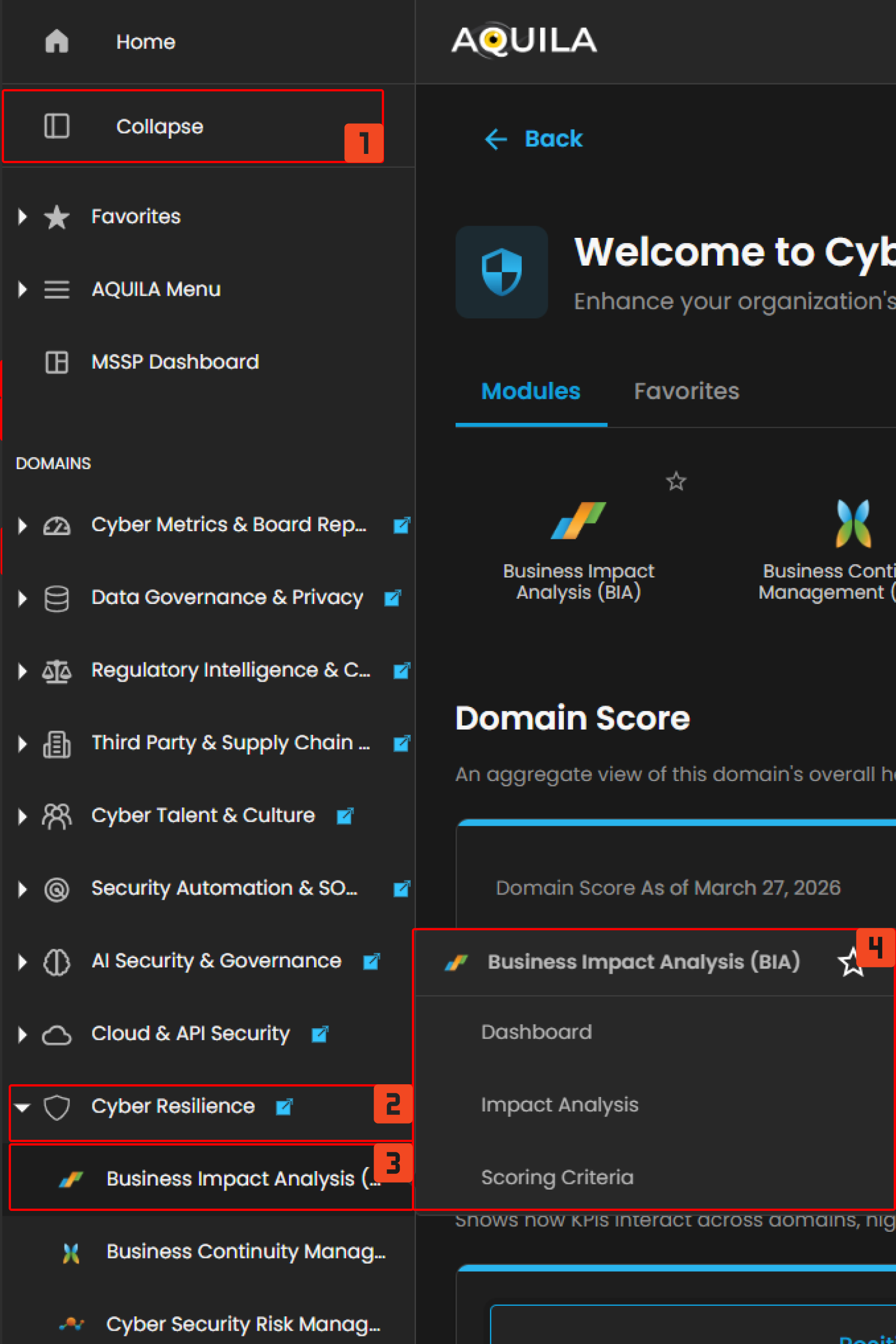Expand the AQUILA Menu section
Image resolution: width=896 pixels, height=1344 pixels.
click(x=23, y=289)
